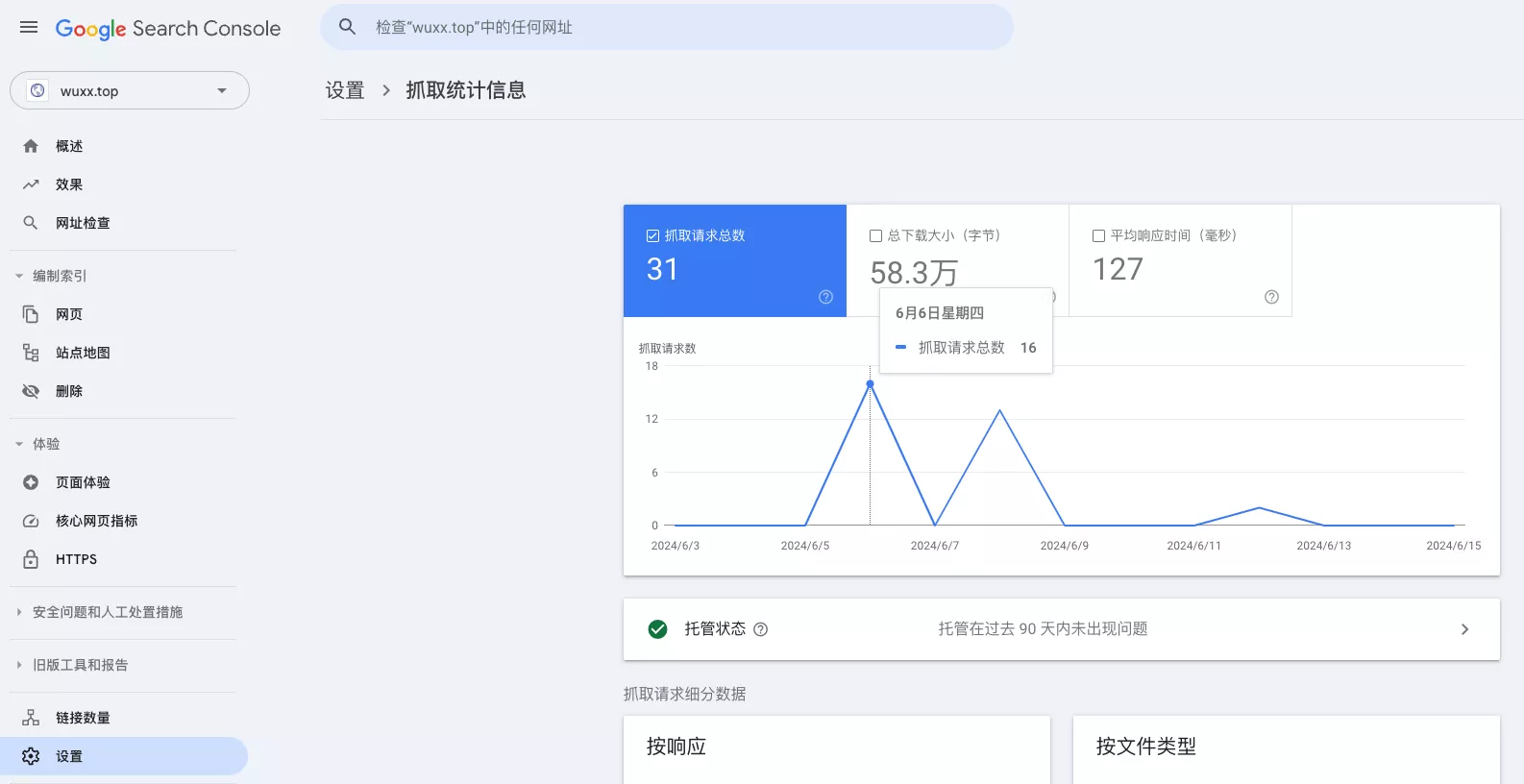
Task: Click the search magnifier icon in URL bar
Action: (348, 27)
